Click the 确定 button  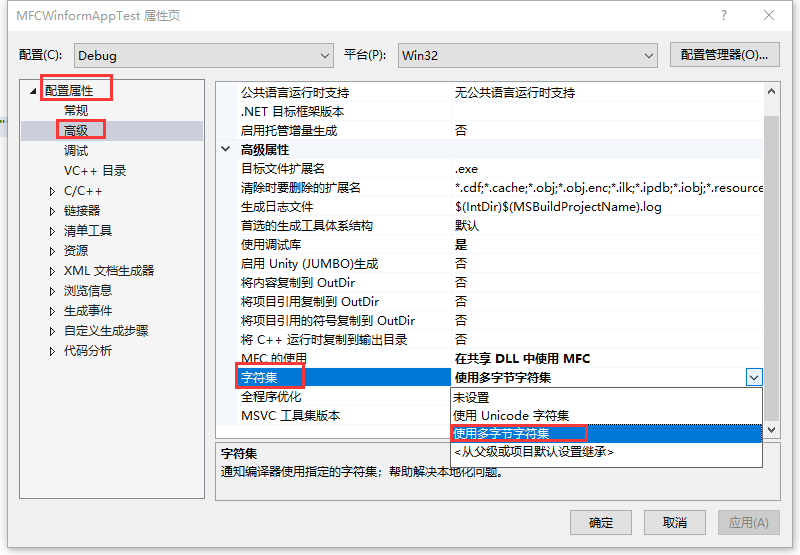pyautogui.click(x=601, y=522)
